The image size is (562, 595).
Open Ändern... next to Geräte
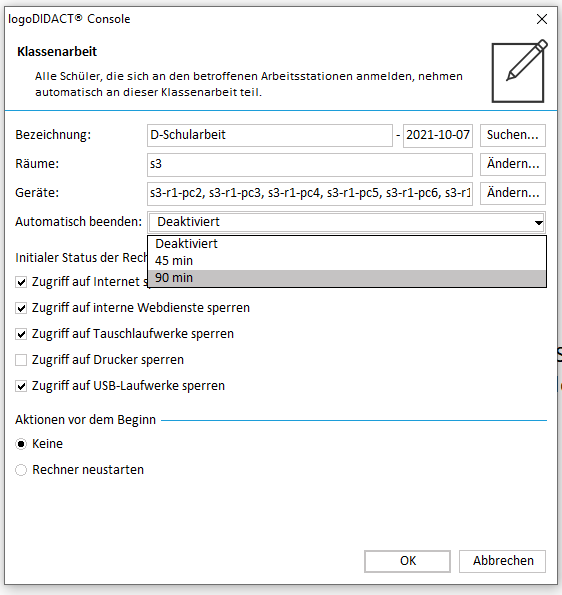coord(513,194)
